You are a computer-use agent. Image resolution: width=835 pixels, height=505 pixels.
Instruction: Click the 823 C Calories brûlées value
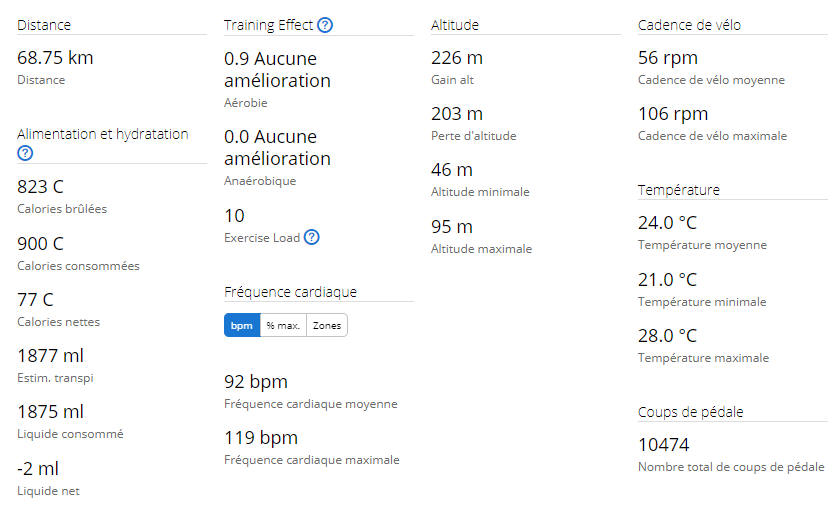tap(40, 186)
